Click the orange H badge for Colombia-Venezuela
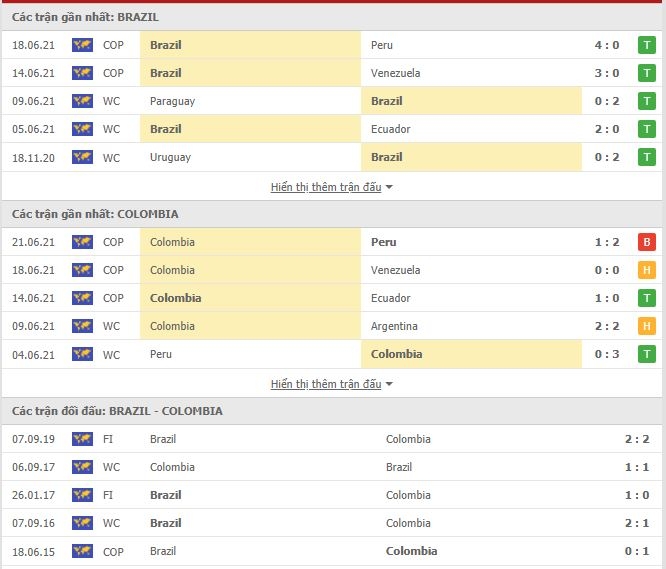The width and height of the screenshot is (666, 569). click(647, 270)
